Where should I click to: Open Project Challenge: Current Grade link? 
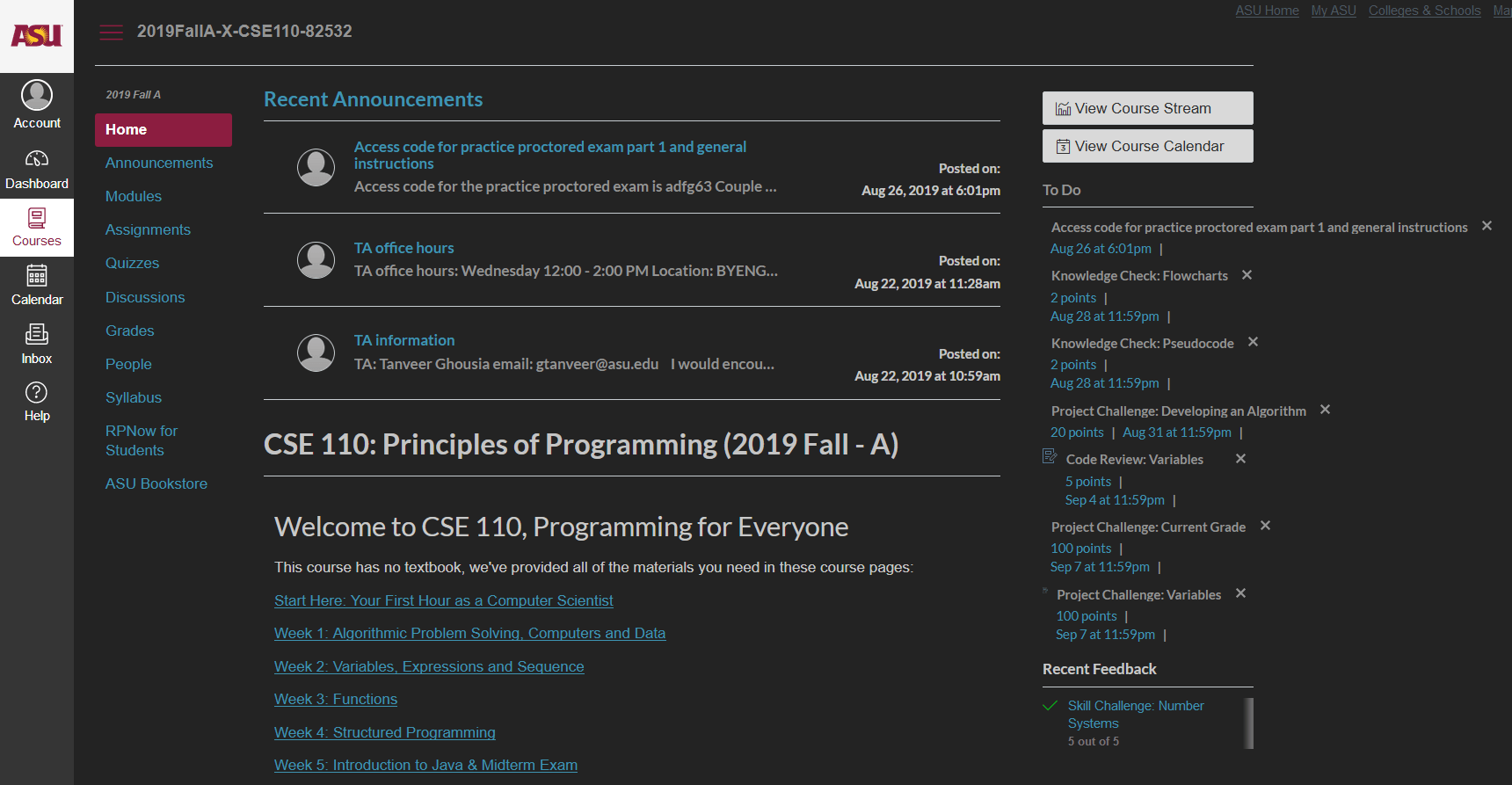[1148, 527]
